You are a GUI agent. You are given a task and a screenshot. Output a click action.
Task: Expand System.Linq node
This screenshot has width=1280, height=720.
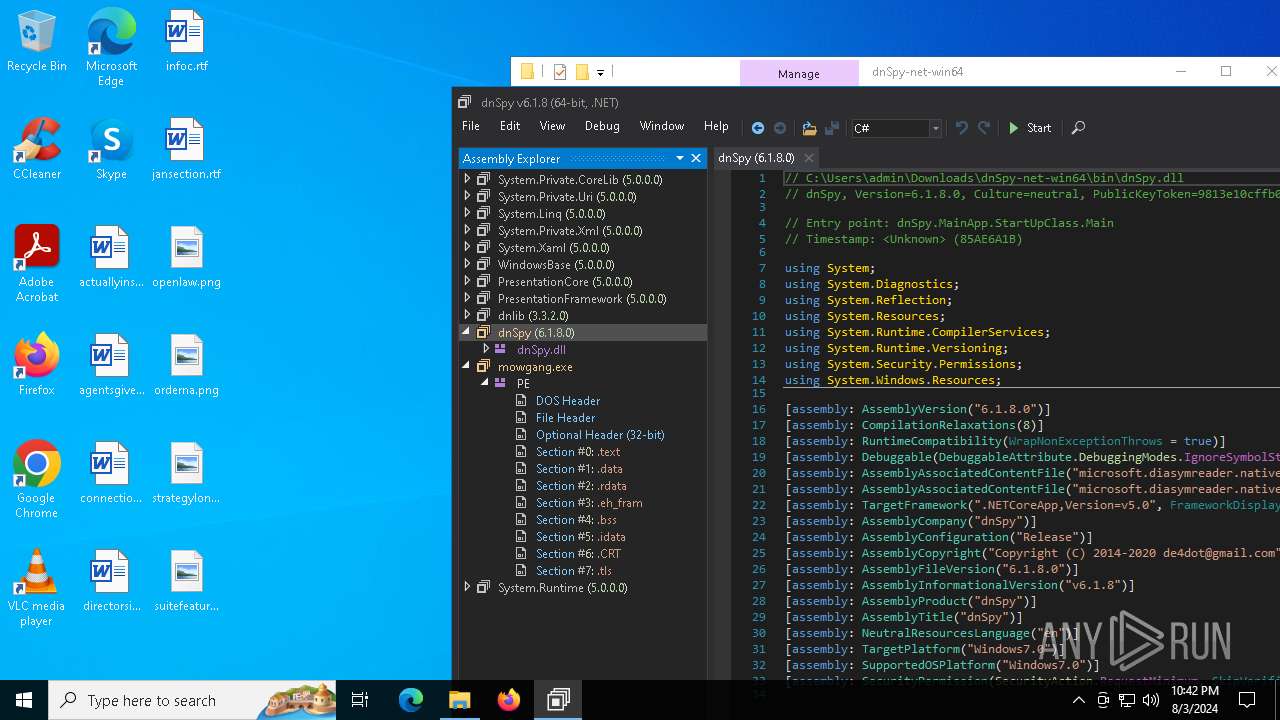(467, 214)
